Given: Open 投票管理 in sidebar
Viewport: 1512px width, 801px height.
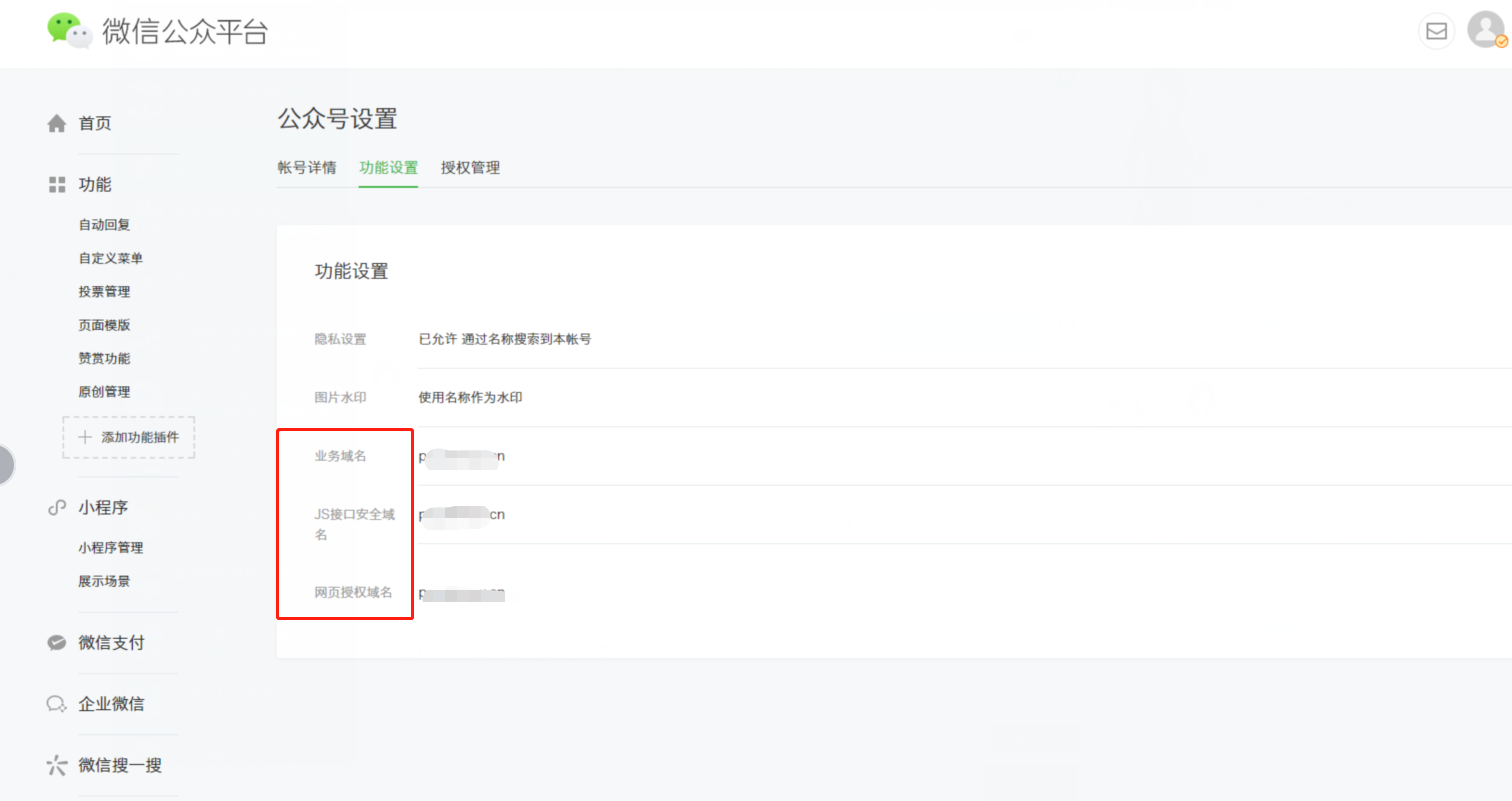Looking at the screenshot, I should coord(104,292).
